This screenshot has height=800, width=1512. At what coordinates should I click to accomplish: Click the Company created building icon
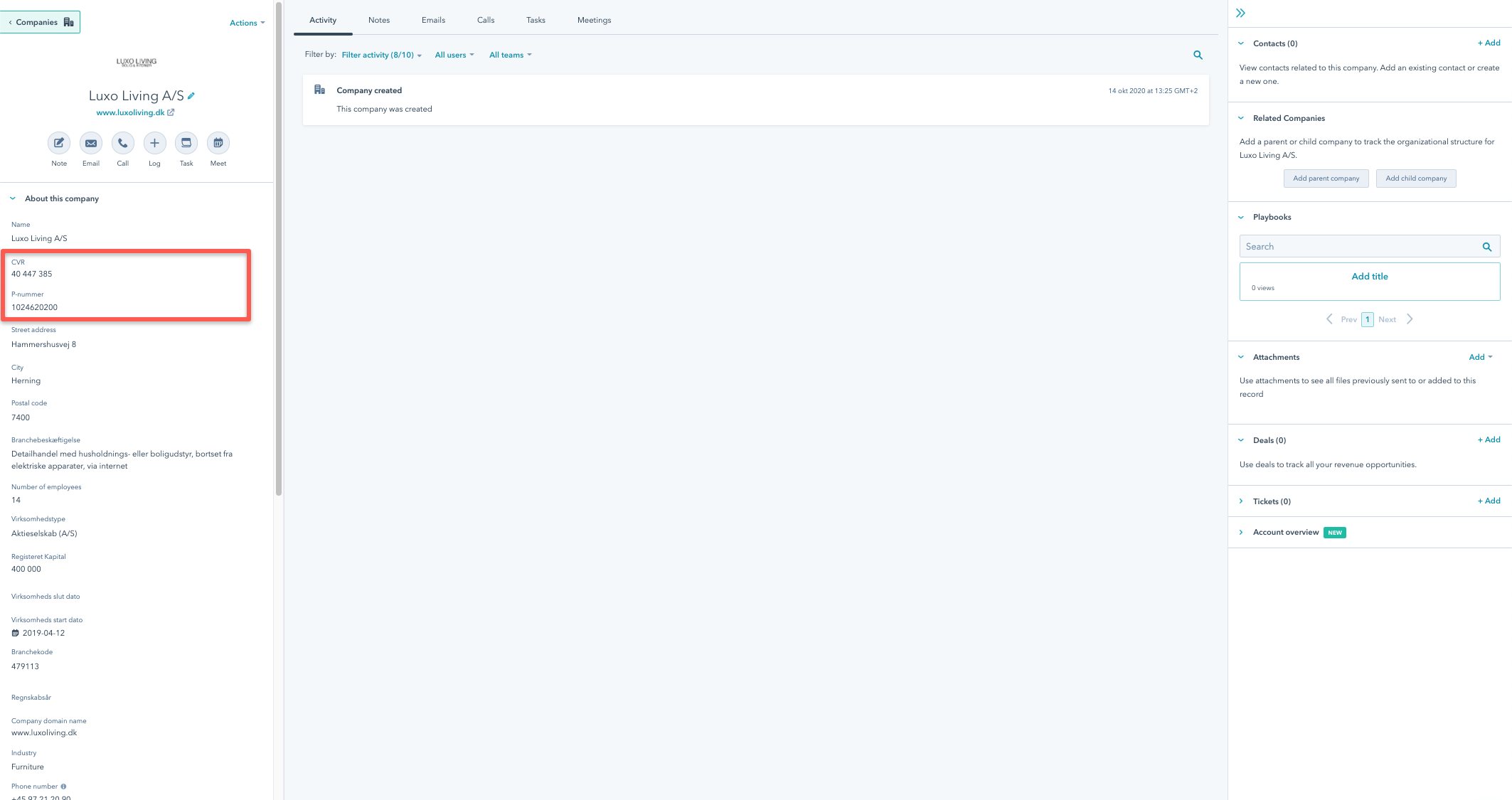pyautogui.click(x=319, y=90)
